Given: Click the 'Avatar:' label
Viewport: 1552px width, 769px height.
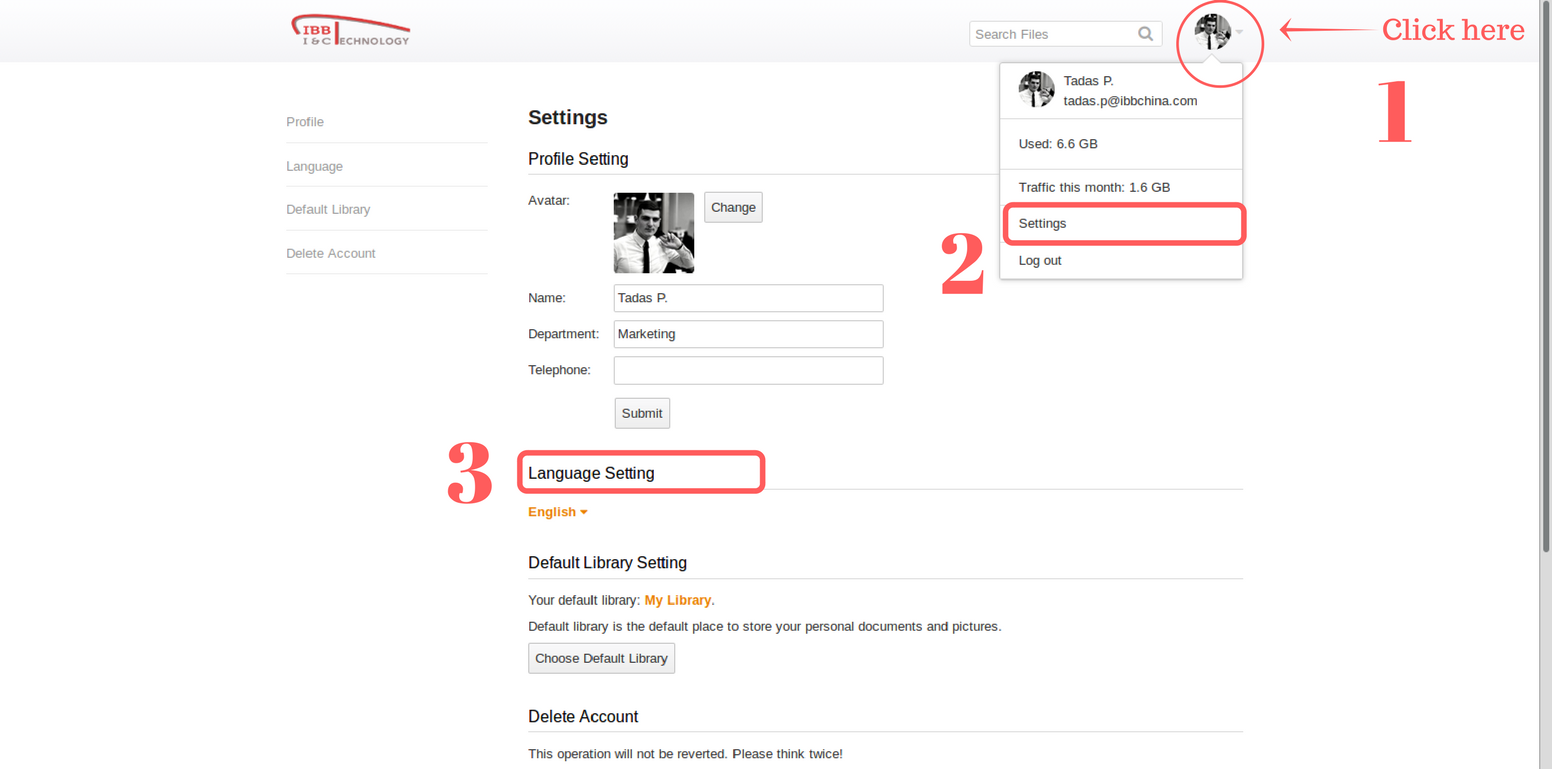Looking at the screenshot, I should click(x=549, y=200).
